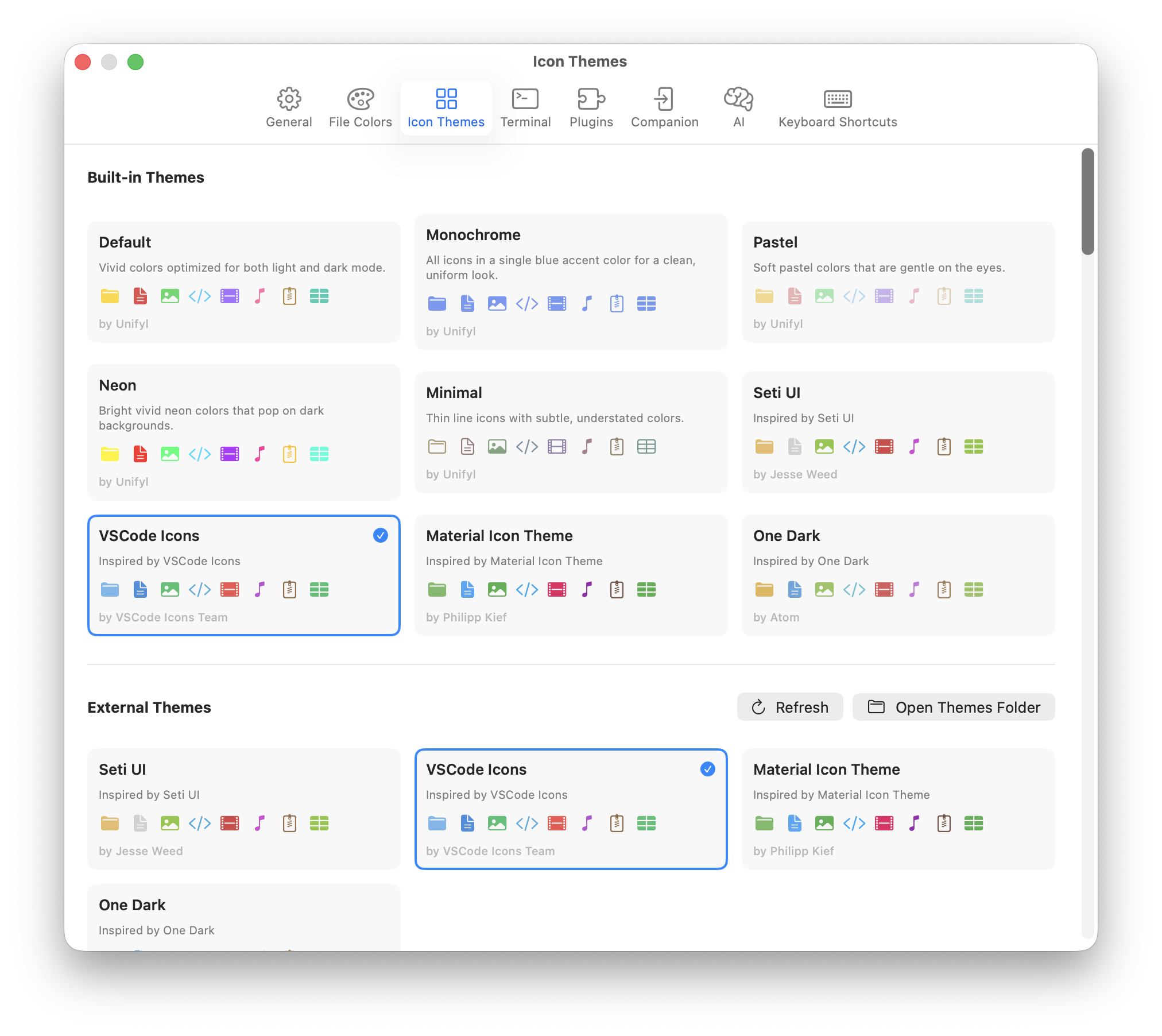Click the "External Themes" section heading
Viewport: 1162px width, 1036px height.
pyautogui.click(x=149, y=708)
